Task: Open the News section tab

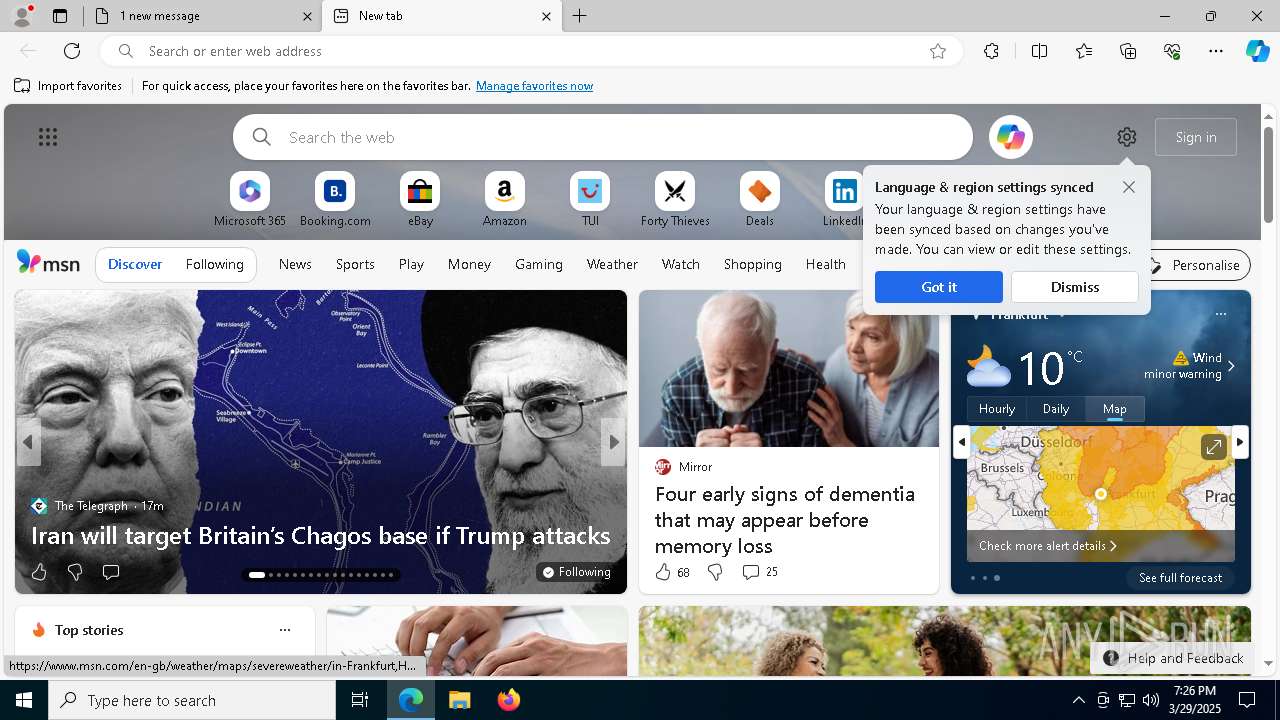Action: (x=295, y=264)
